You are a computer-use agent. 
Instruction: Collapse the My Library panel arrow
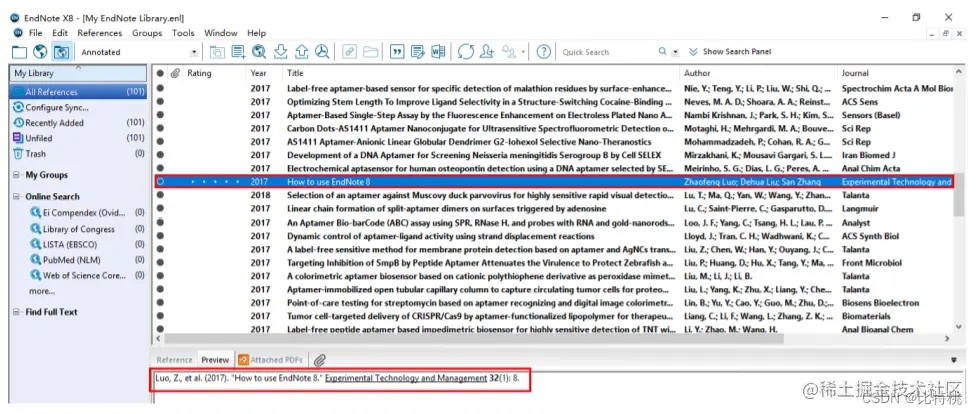pos(79,67)
